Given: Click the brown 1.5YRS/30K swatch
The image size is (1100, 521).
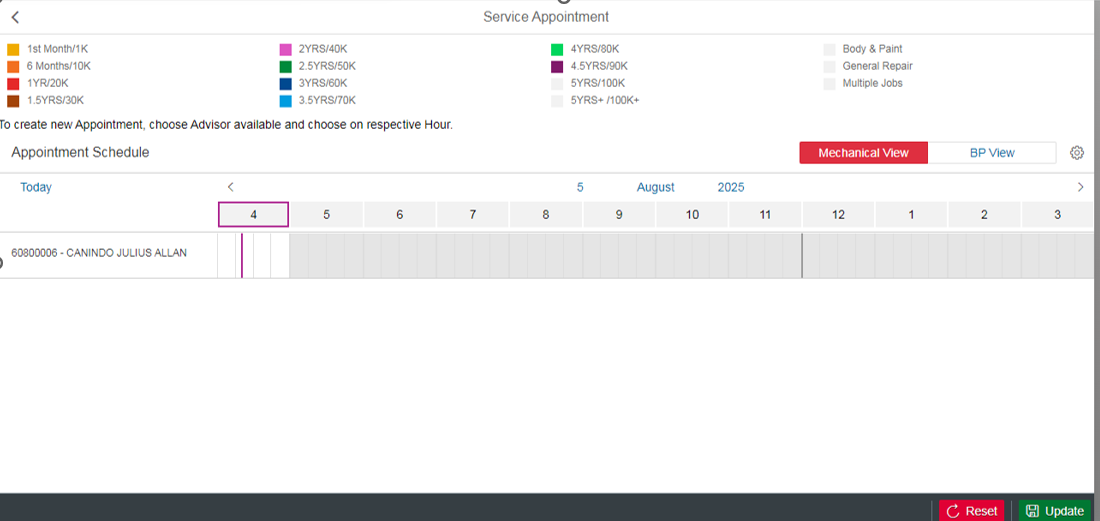Looking at the screenshot, I should pyautogui.click(x=13, y=101).
